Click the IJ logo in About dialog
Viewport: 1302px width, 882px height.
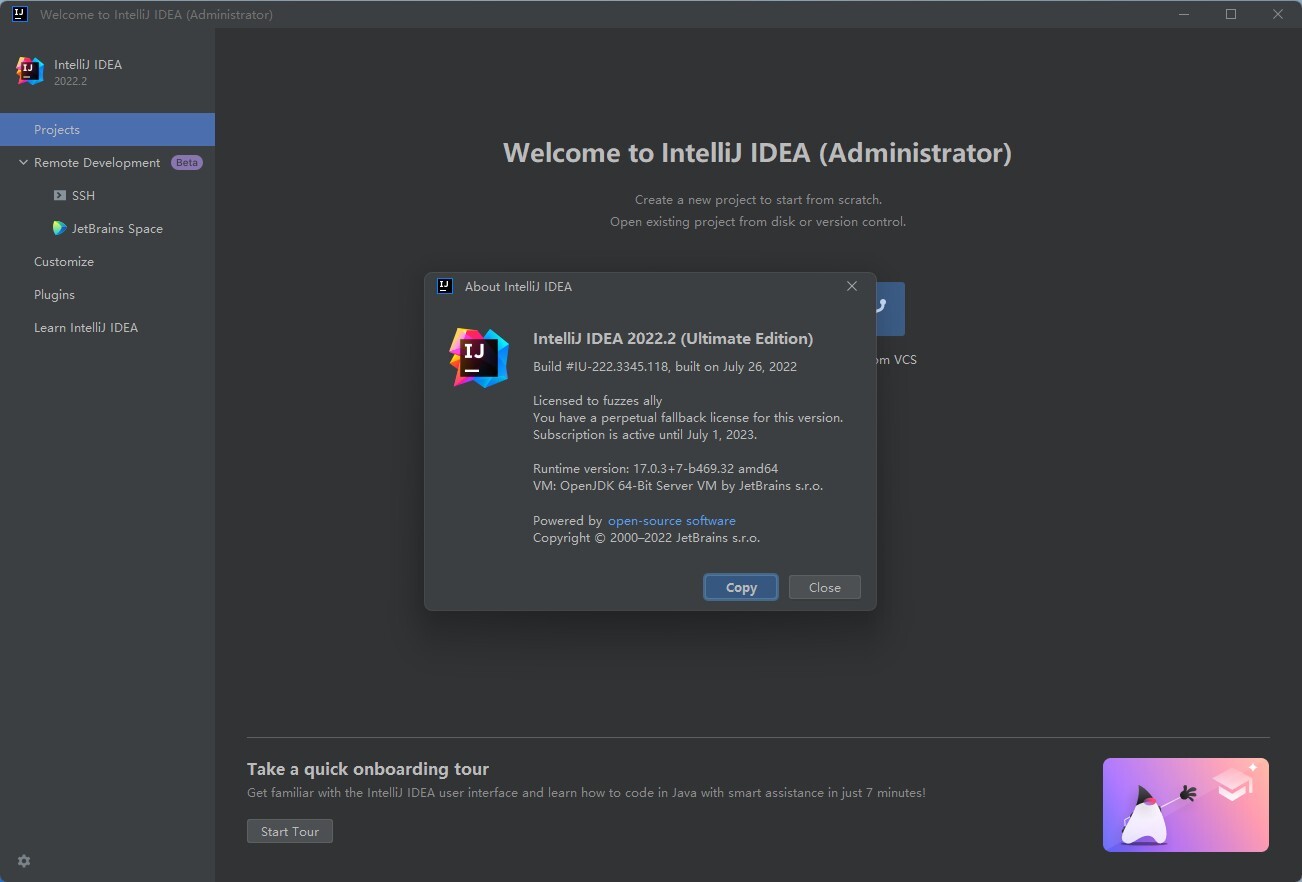pos(479,358)
